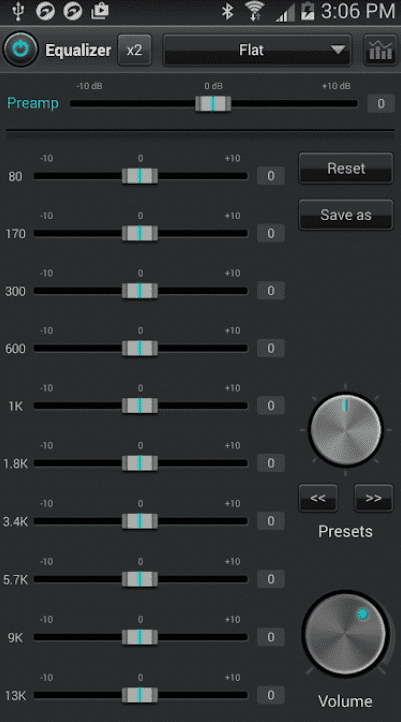Click the Volume knob
Image resolution: width=401 pixels, height=722 pixels.
pyautogui.click(x=346, y=634)
